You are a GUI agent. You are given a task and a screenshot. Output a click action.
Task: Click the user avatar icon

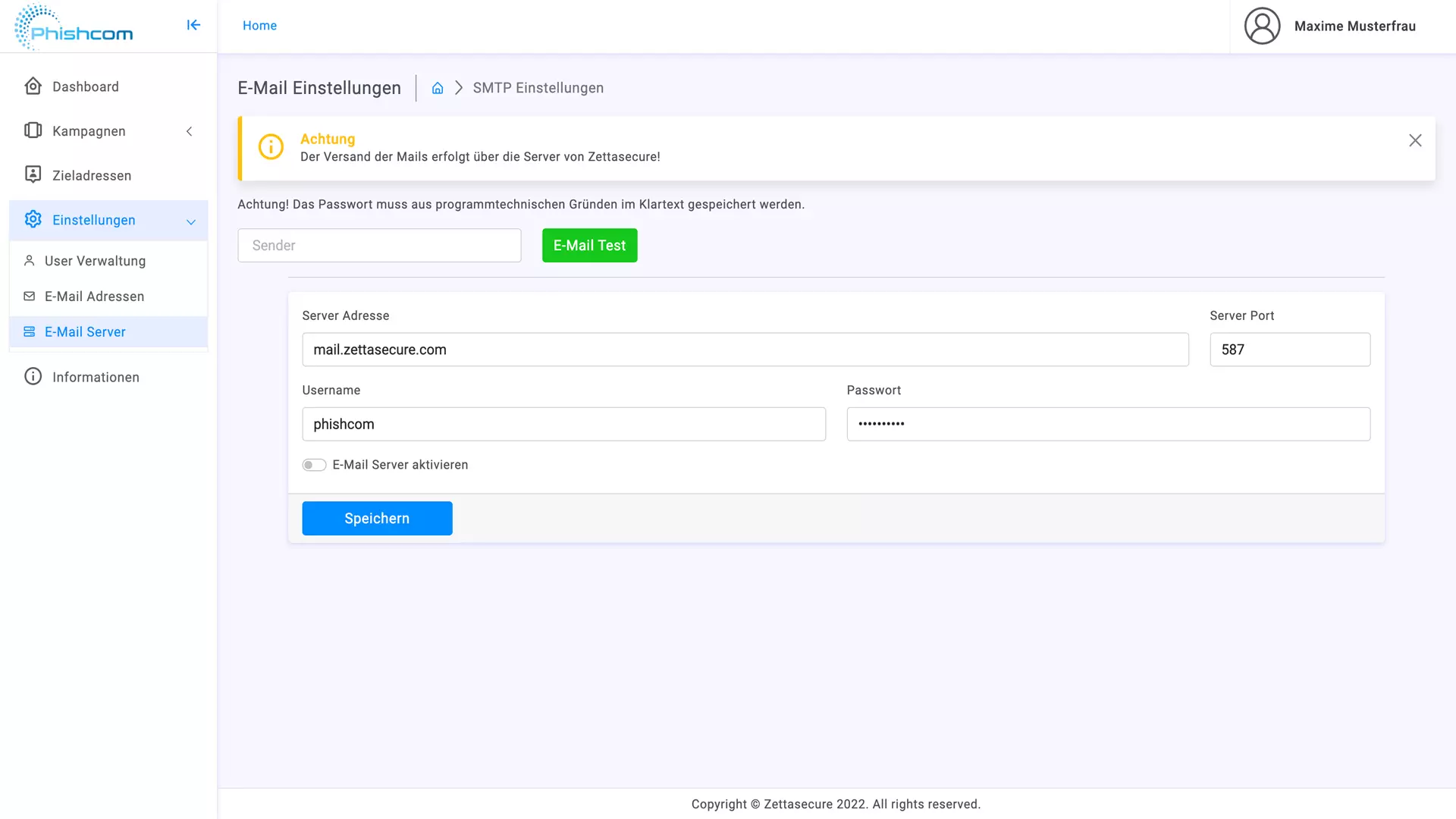(1262, 27)
